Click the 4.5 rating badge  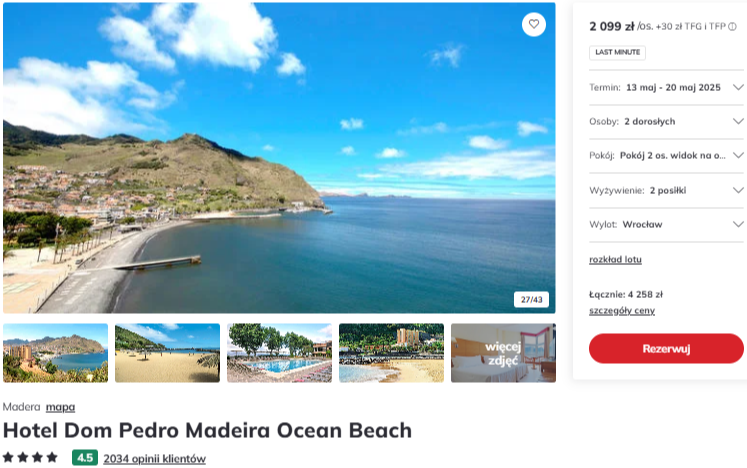coord(85,458)
